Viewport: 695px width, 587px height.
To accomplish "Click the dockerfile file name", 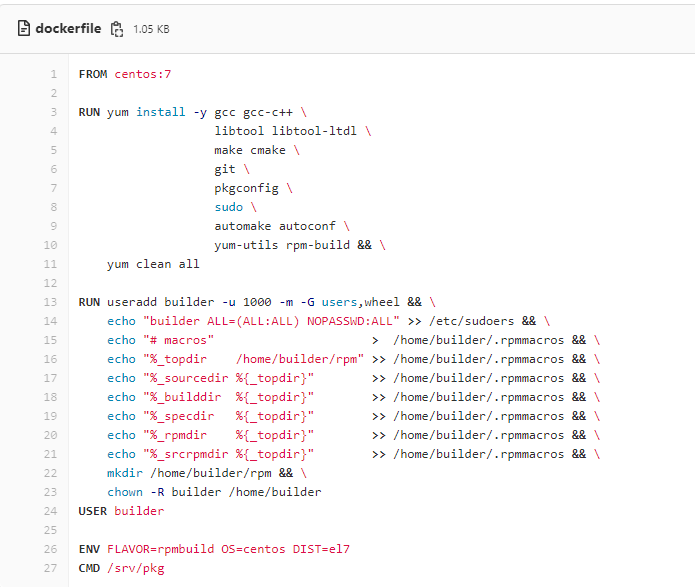I will 68,28.
